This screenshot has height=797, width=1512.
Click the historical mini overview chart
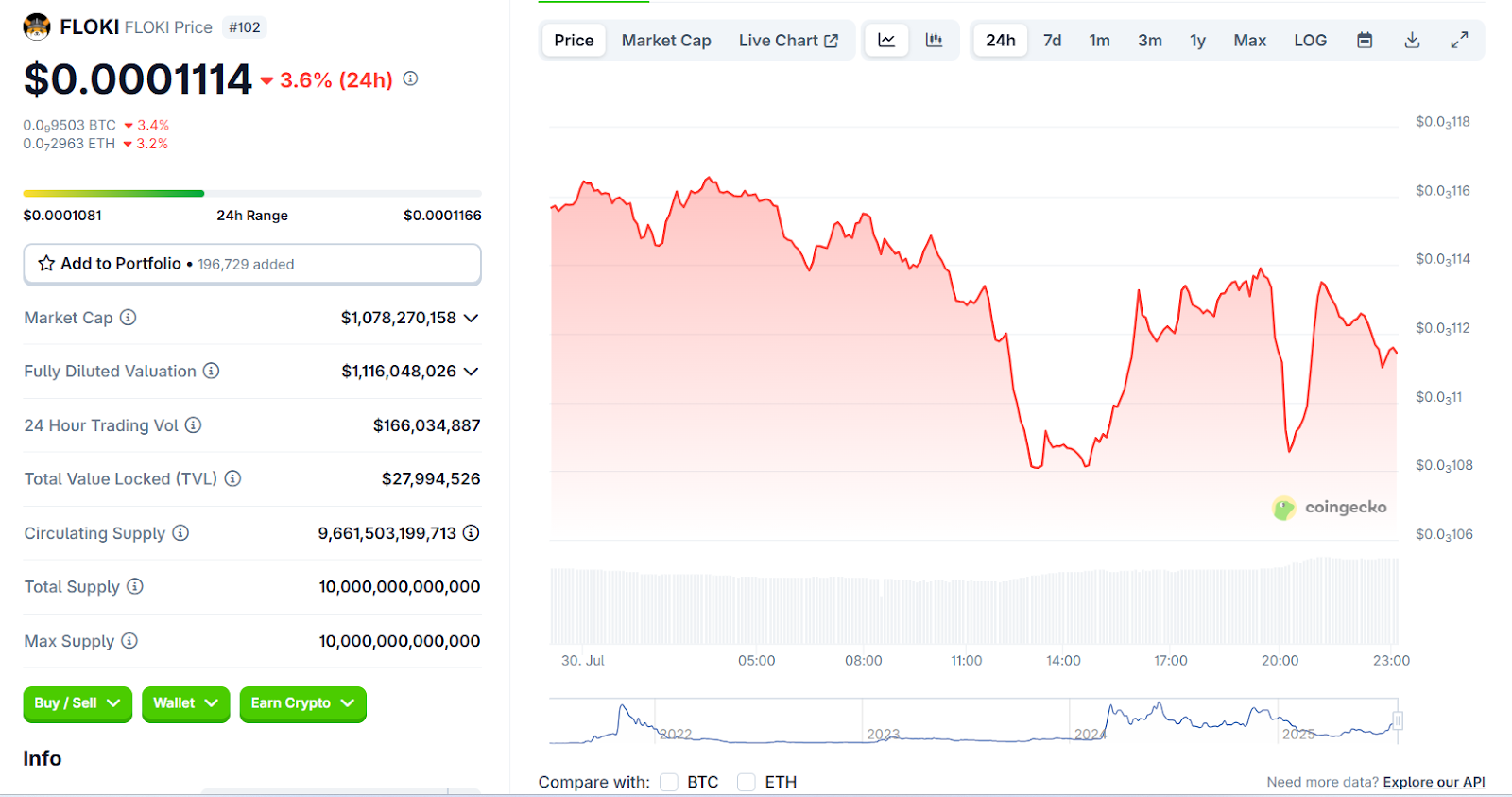pos(973,721)
